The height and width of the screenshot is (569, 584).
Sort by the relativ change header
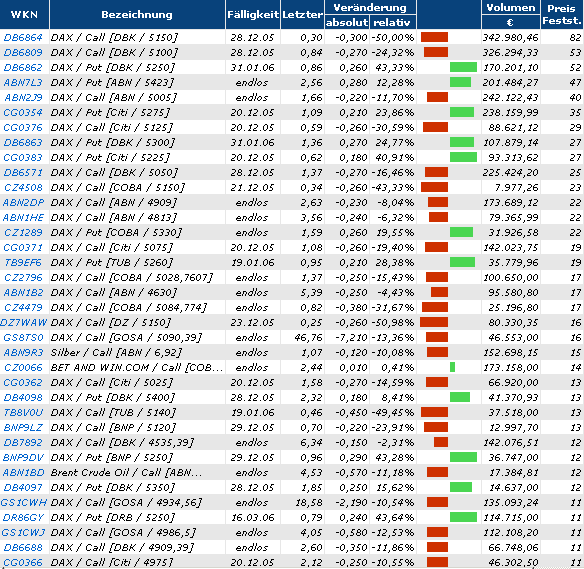392,22
